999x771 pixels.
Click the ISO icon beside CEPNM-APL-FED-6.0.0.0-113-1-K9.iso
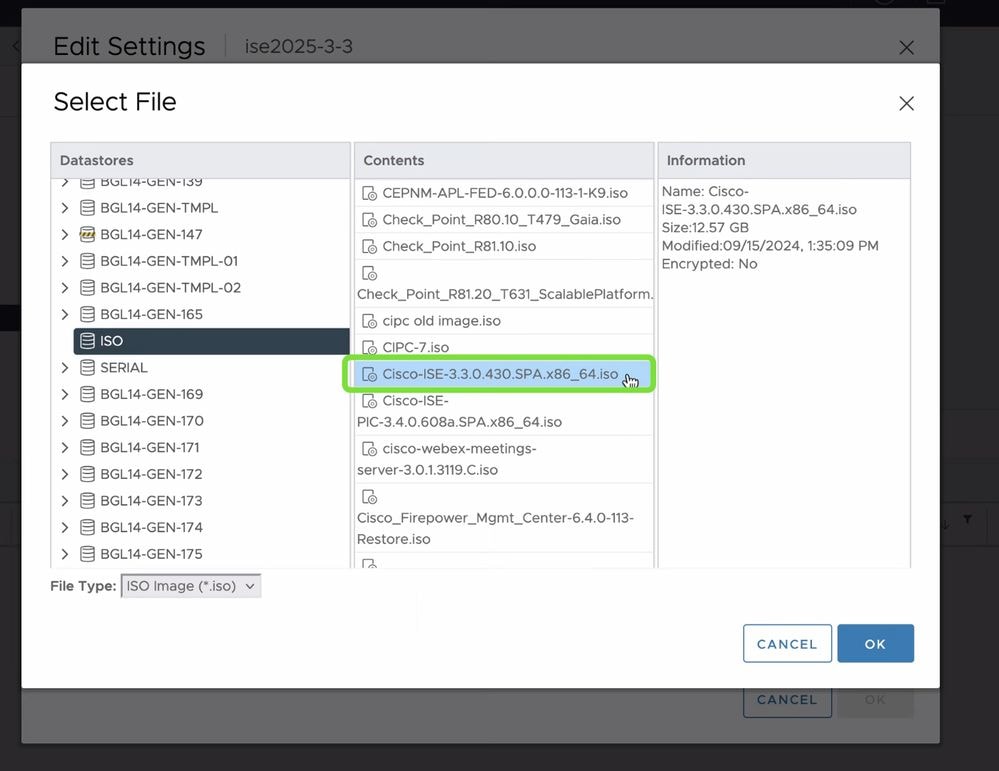pos(370,191)
